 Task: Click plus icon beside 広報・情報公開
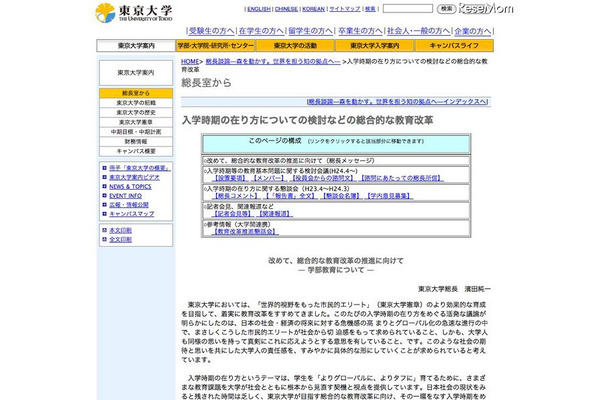click(104, 205)
